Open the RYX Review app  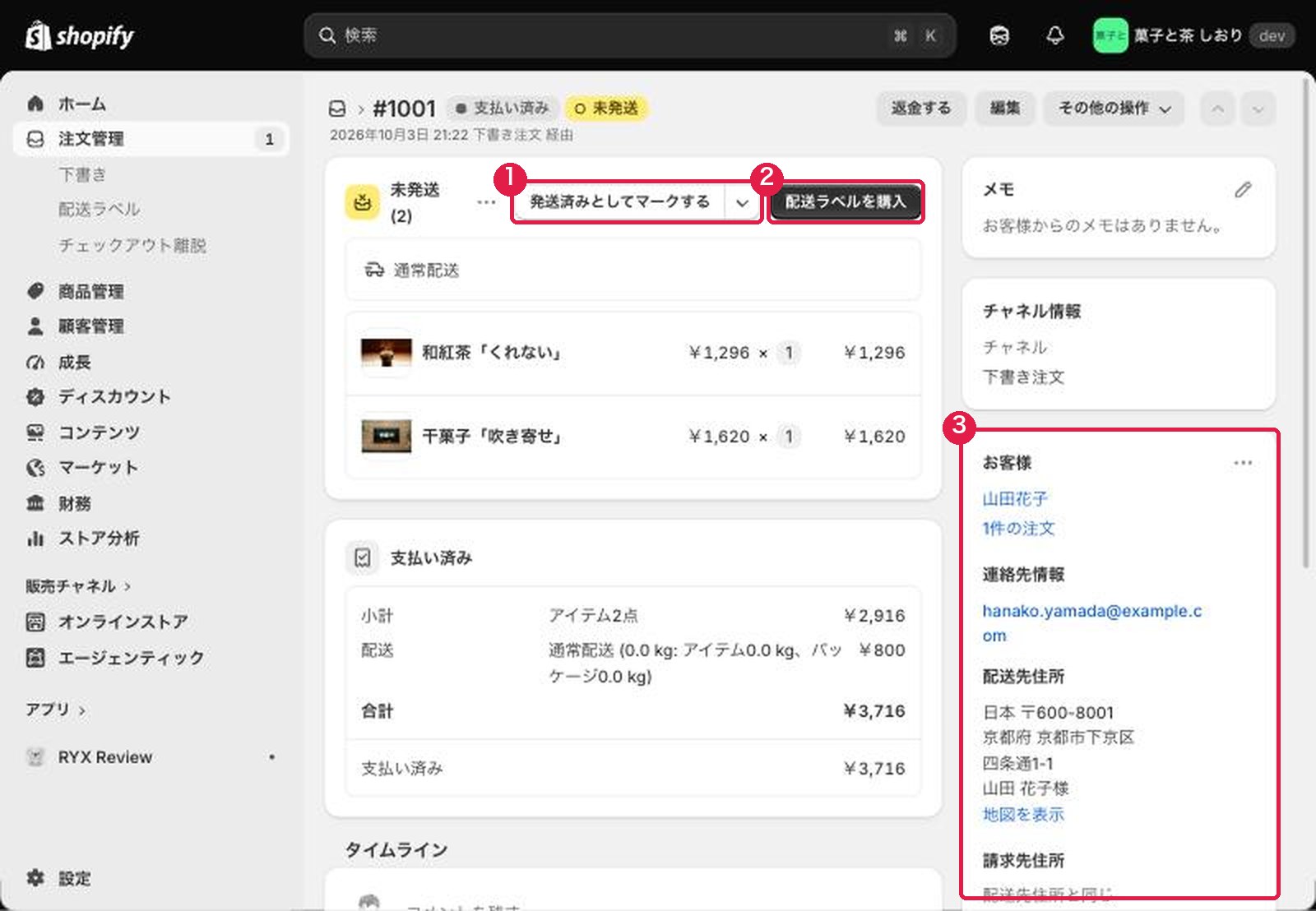pyautogui.click(x=104, y=757)
